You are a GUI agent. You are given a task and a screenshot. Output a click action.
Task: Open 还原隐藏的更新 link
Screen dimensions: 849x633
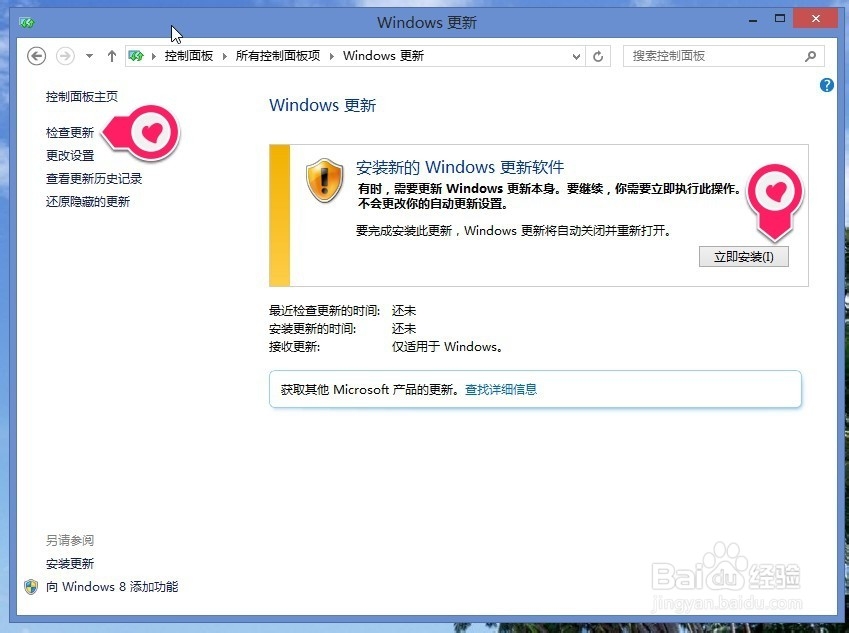pyautogui.click(x=88, y=202)
